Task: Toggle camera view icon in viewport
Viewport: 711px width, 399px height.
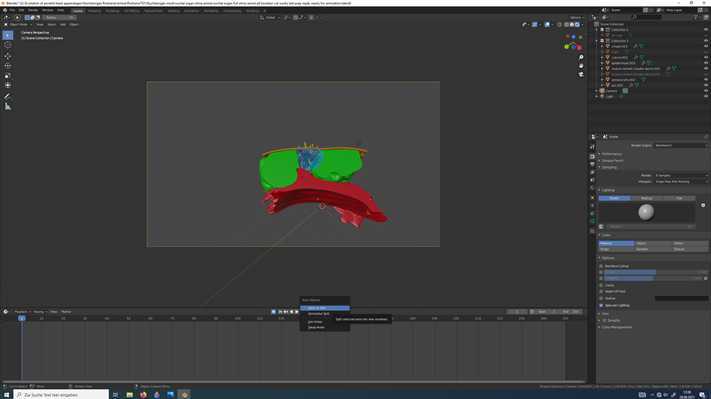Action: (x=581, y=74)
